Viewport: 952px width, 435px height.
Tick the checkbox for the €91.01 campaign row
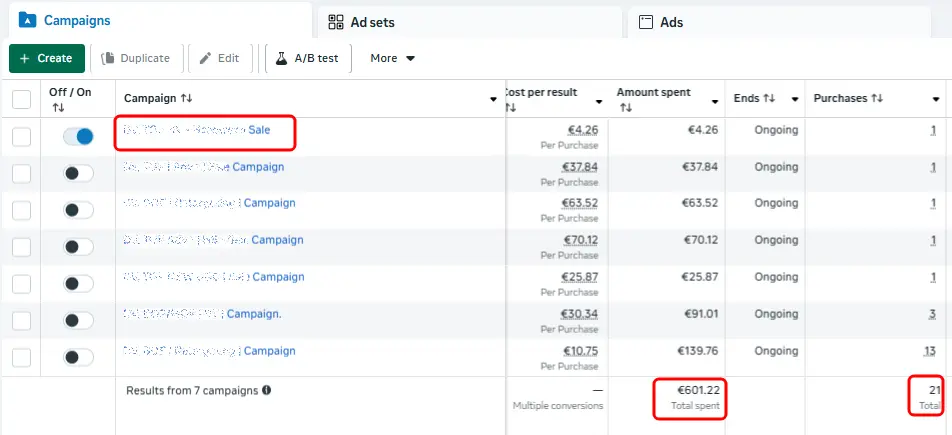click(21, 321)
